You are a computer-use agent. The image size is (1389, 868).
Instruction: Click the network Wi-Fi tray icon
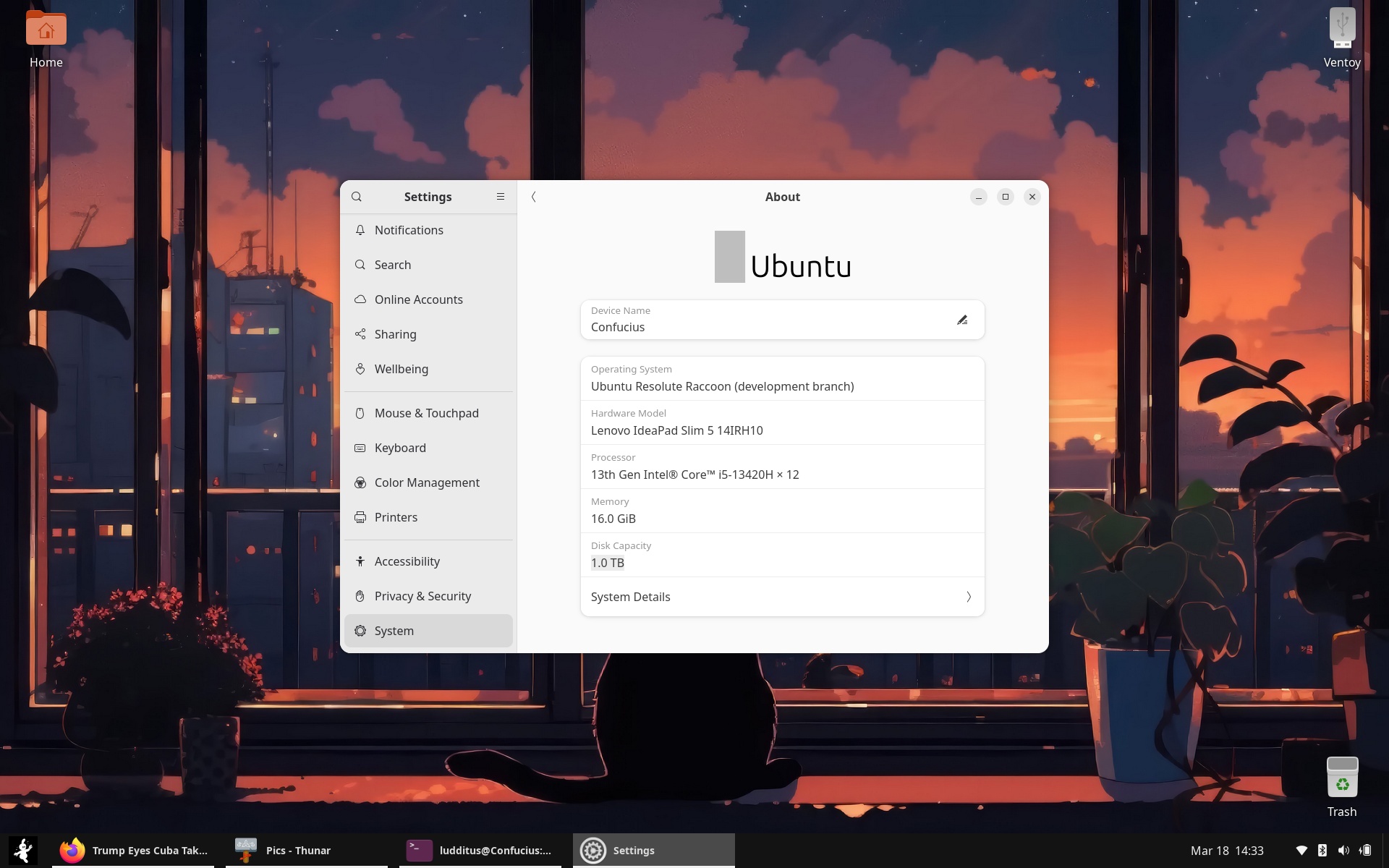(x=1301, y=851)
